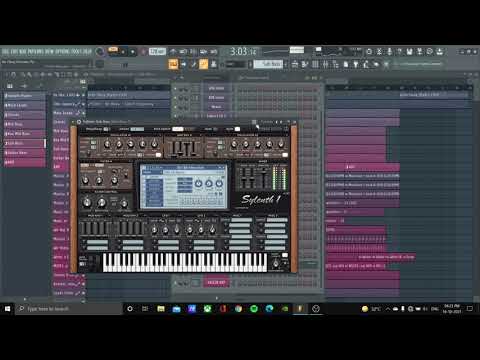
Task: Open the project info icon
Action: [x=430, y=51]
